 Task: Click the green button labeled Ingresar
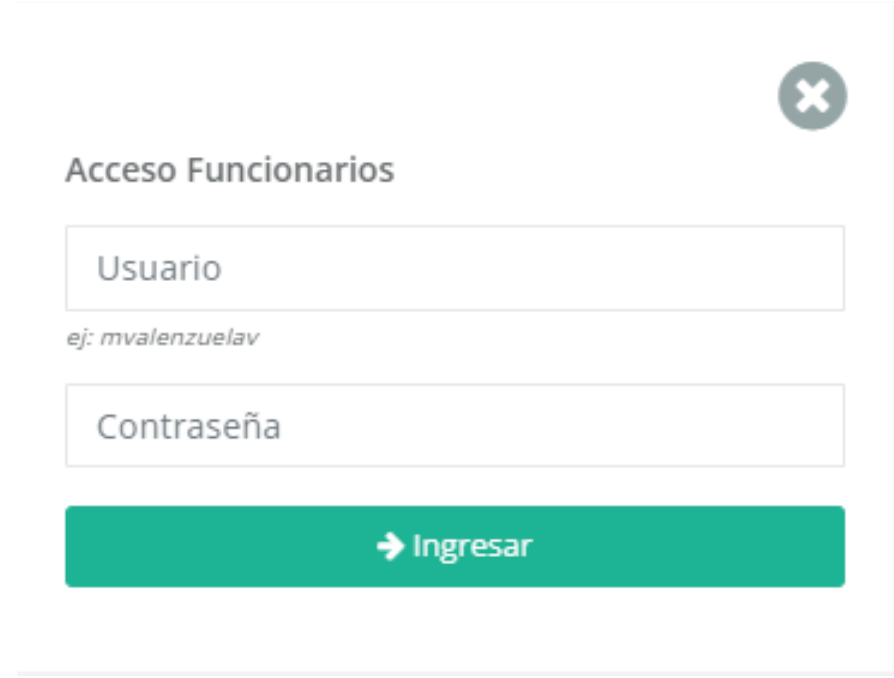pyautogui.click(x=455, y=546)
